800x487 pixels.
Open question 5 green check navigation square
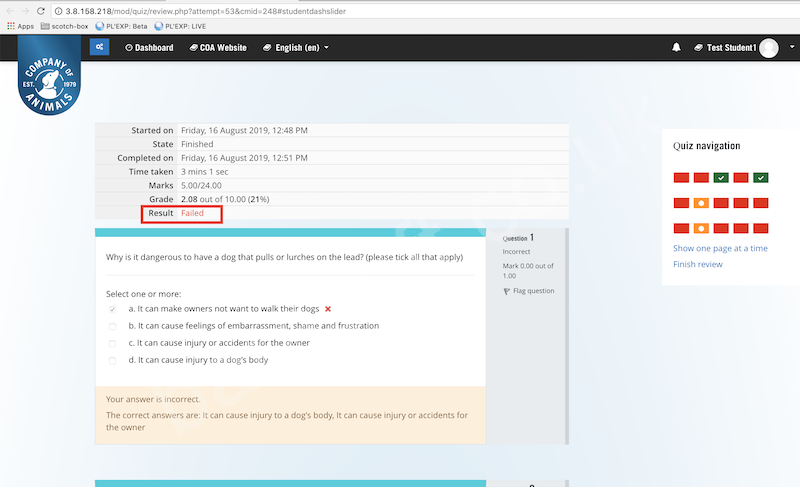click(x=761, y=177)
